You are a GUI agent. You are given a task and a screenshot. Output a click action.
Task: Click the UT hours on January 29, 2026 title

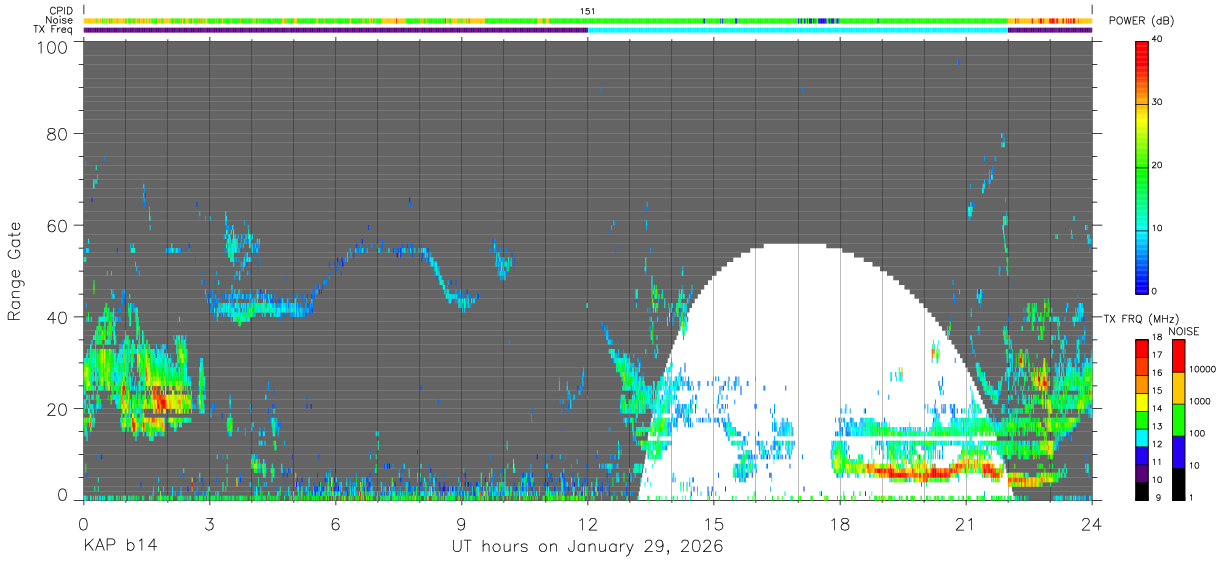click(588, 546)
